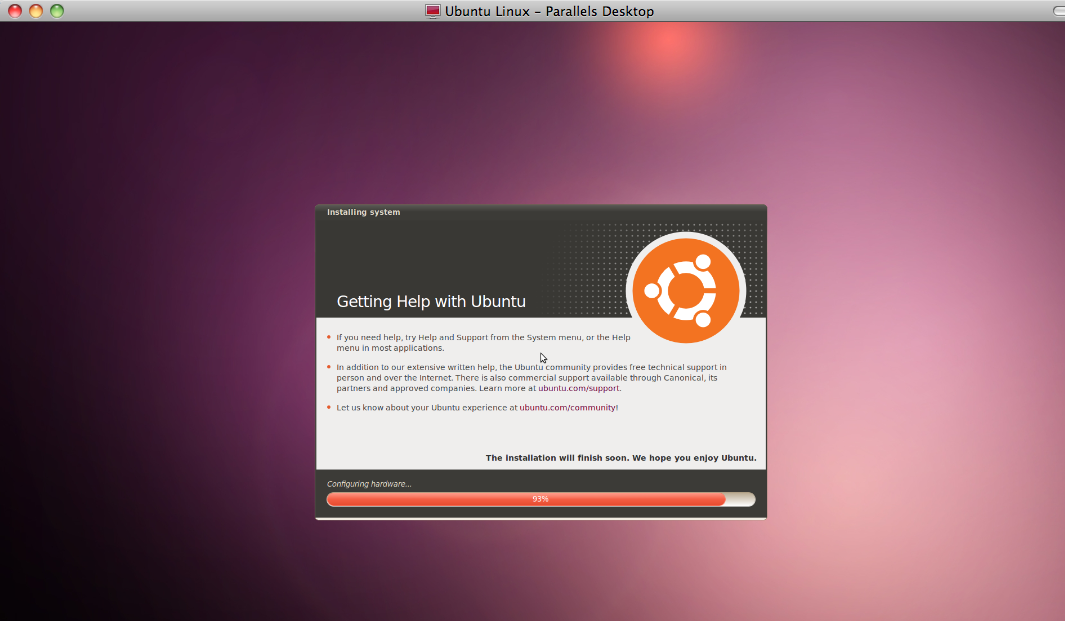Click the 'Configuring hardware...' status text

[369, 484]
